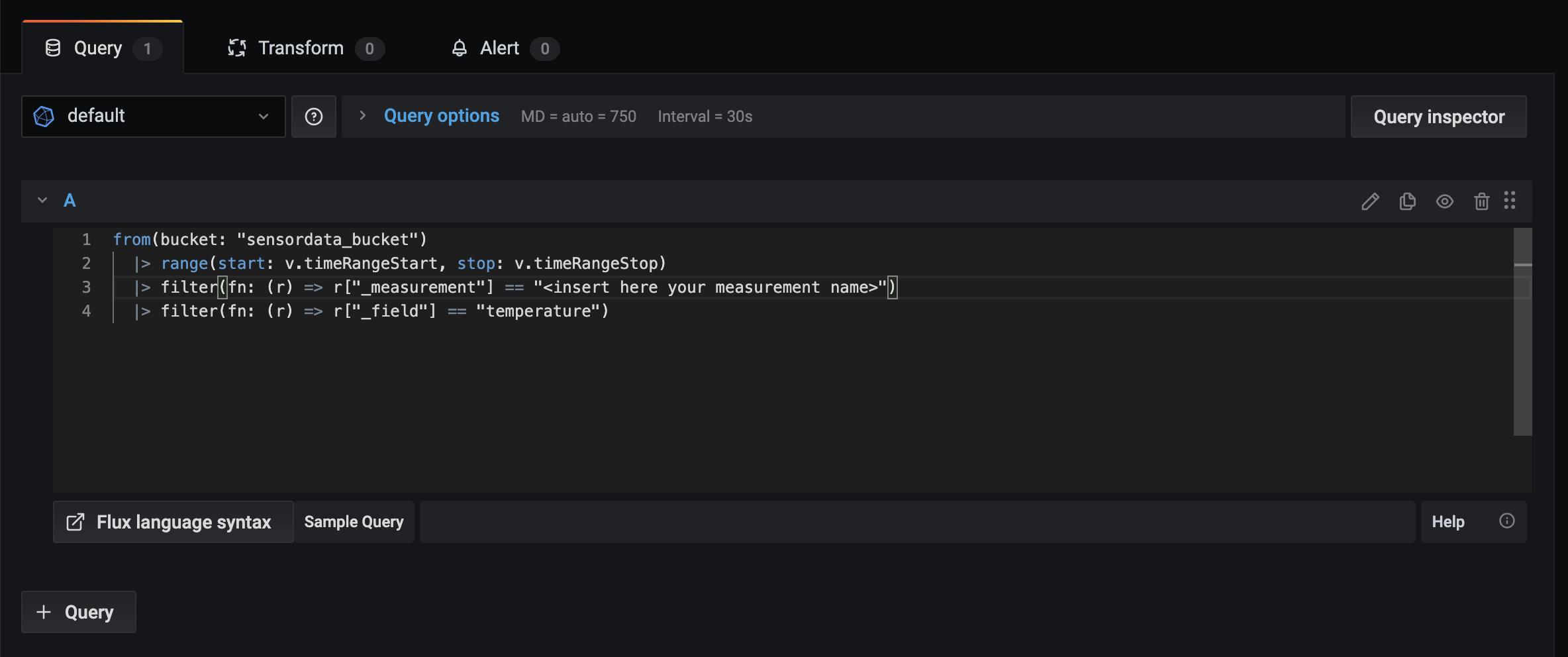Click the query name A
The width and height of the screenshot is (1568, 657).
70,200
